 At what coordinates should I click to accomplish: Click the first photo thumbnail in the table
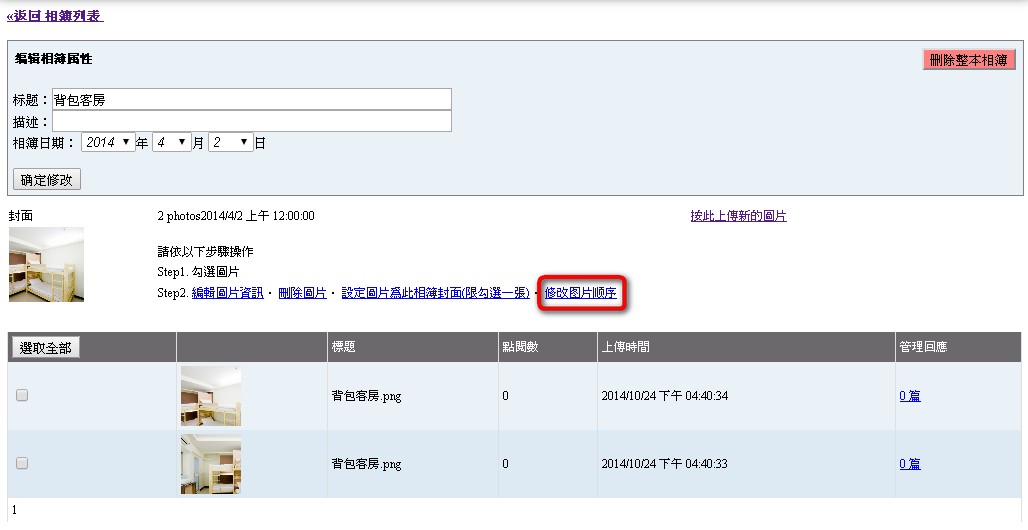[210, 396]
